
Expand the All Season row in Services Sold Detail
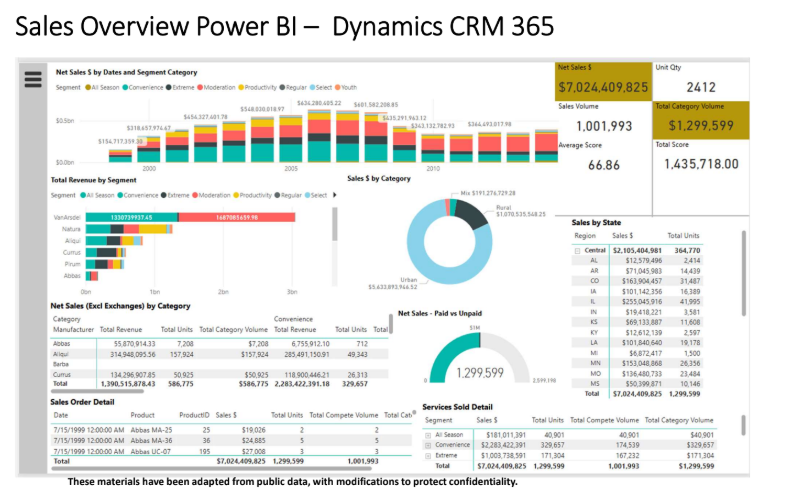[x=427, y=435]
